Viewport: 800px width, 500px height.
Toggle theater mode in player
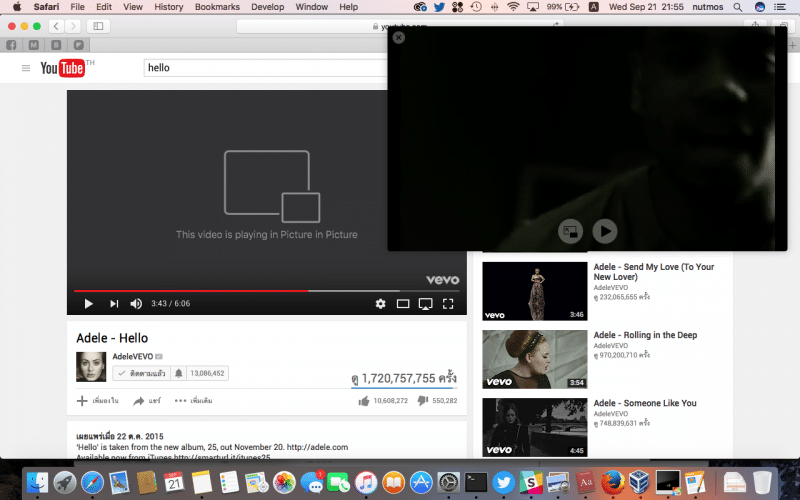click(403, 304)
